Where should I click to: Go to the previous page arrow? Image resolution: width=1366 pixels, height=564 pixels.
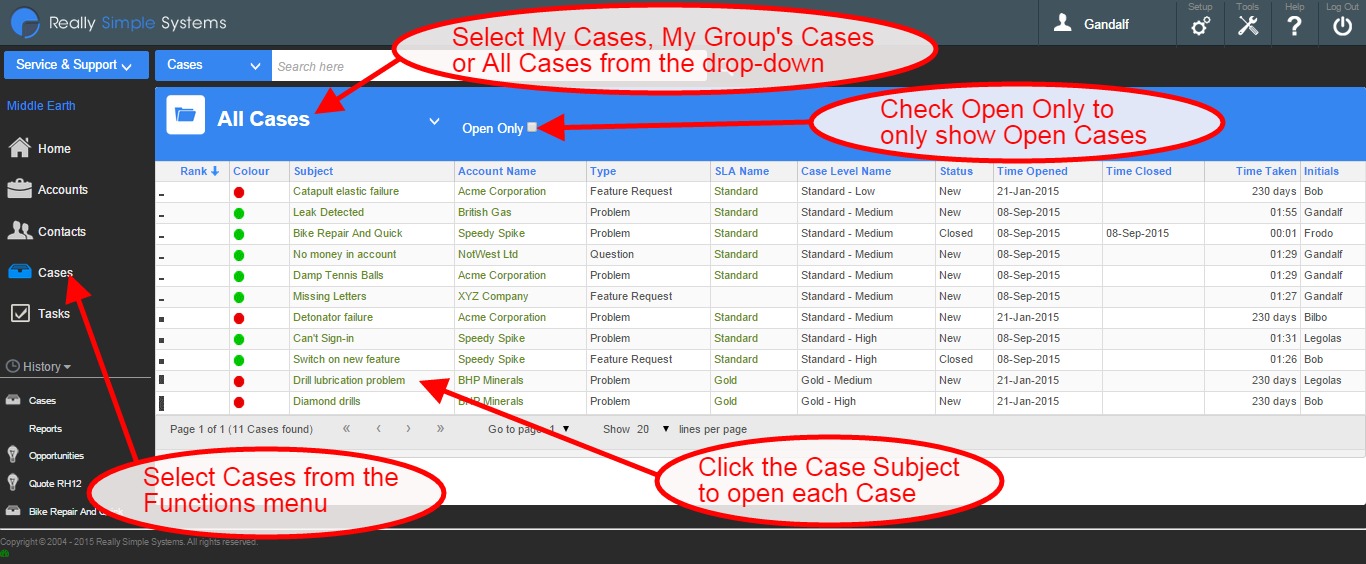pos(379,429)
